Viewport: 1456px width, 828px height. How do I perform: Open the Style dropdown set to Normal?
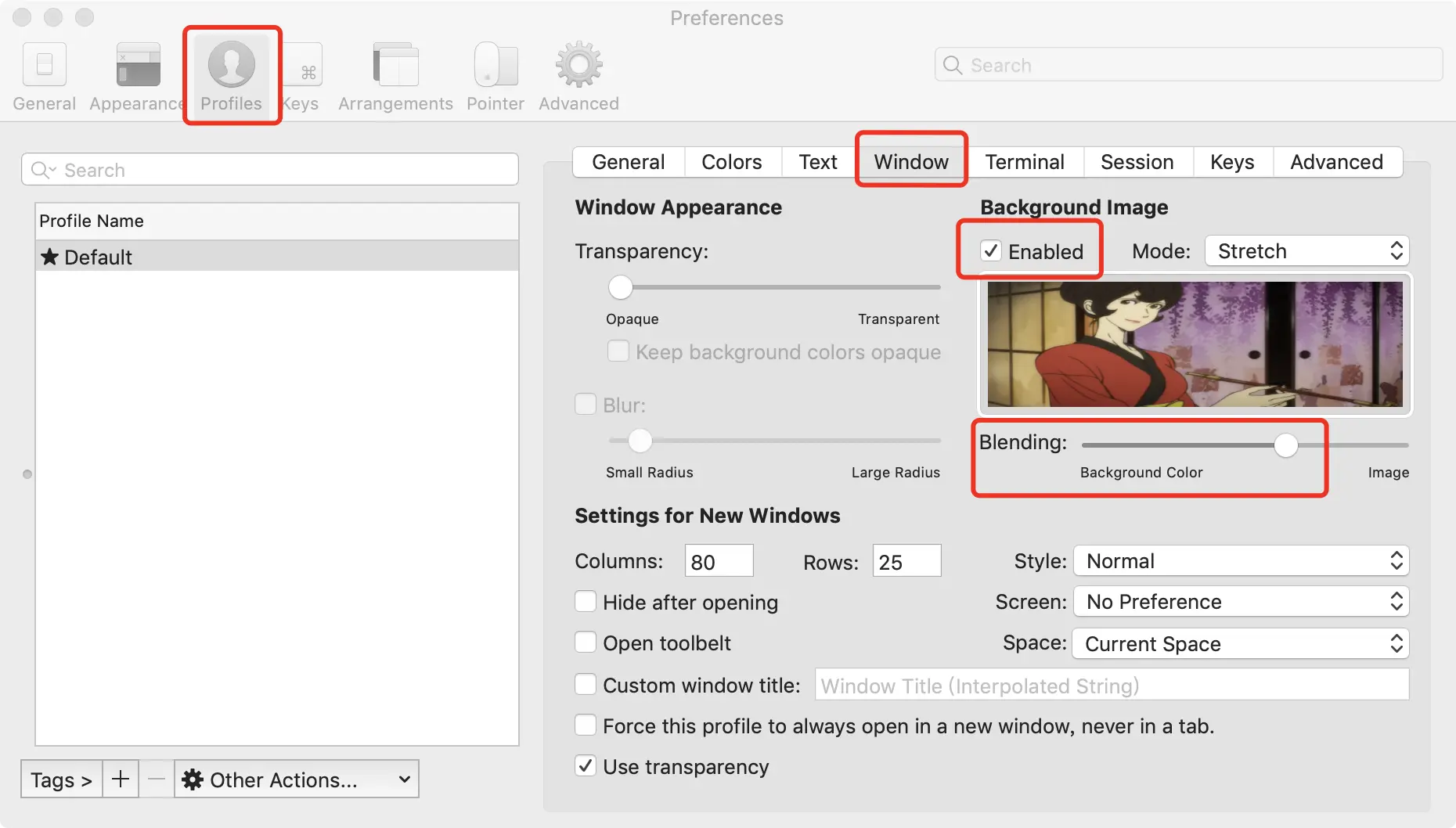[x=1241, y=560]
